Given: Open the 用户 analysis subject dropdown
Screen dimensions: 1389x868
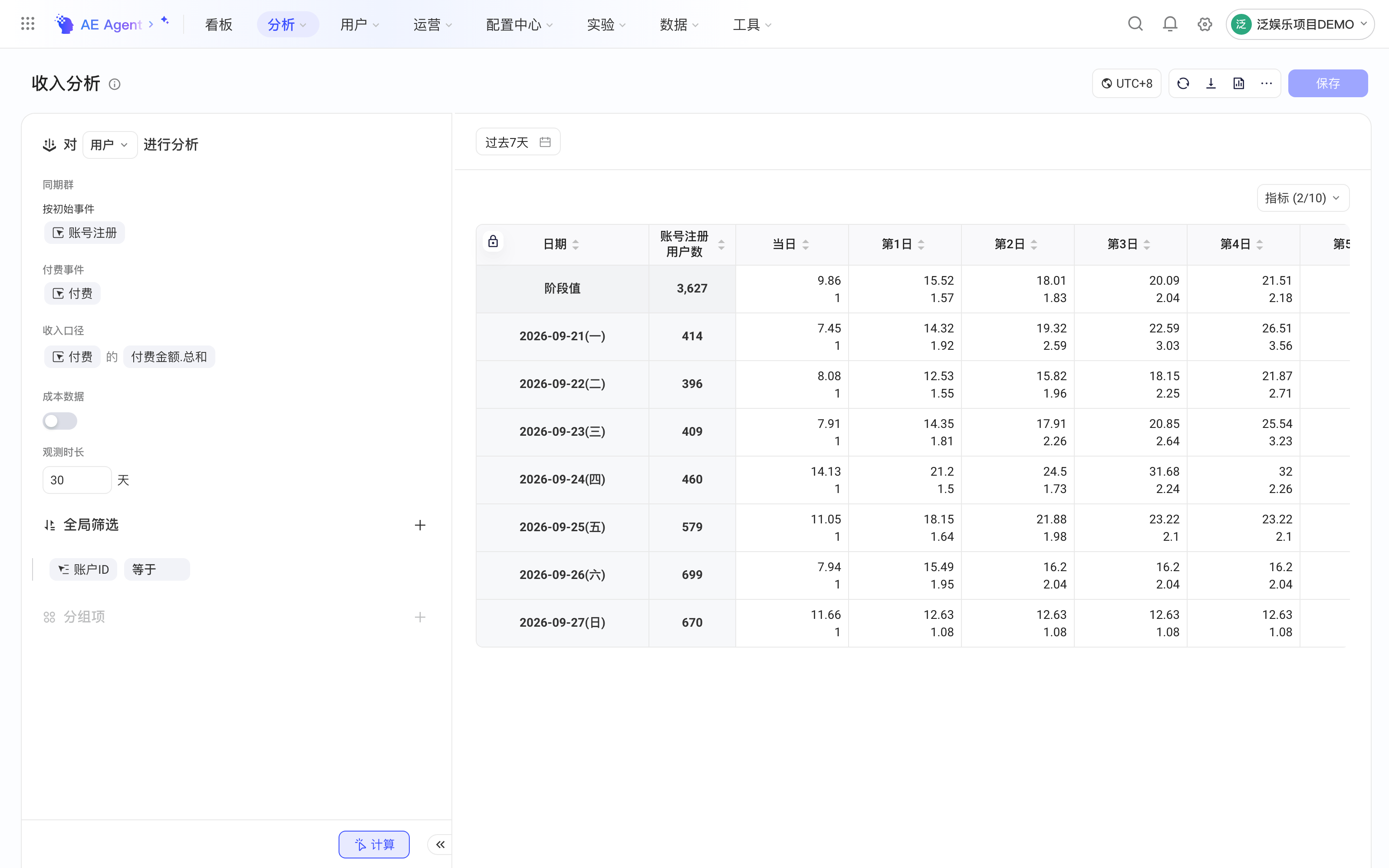Looking at the screenshot, I should [110, 145].
